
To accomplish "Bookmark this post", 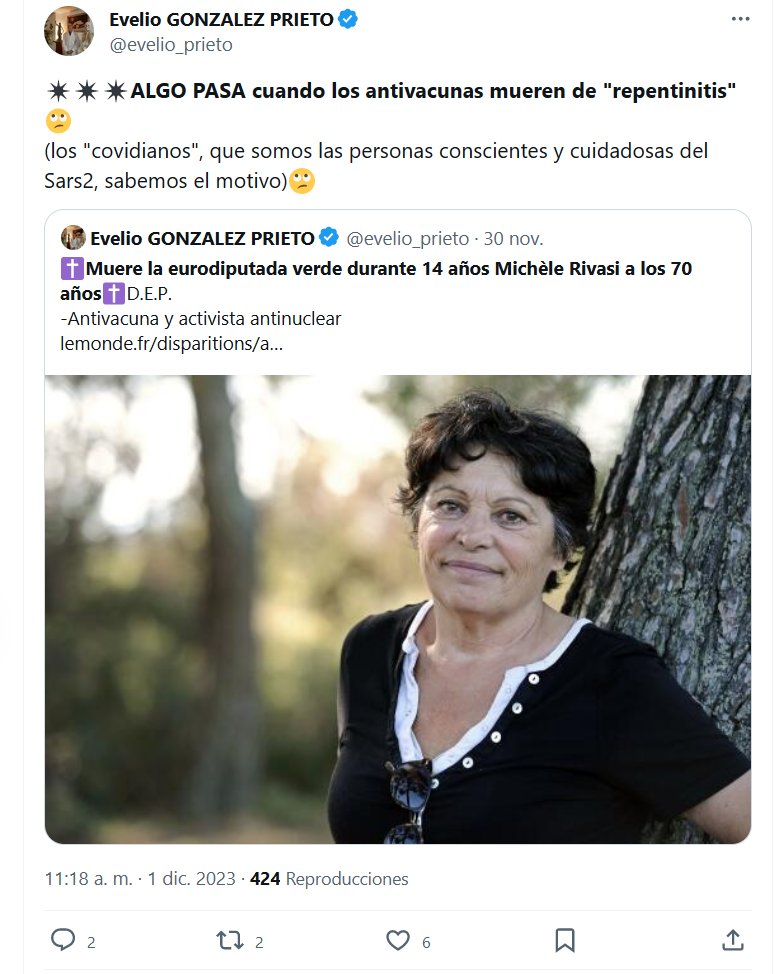I will coord(564,940).
